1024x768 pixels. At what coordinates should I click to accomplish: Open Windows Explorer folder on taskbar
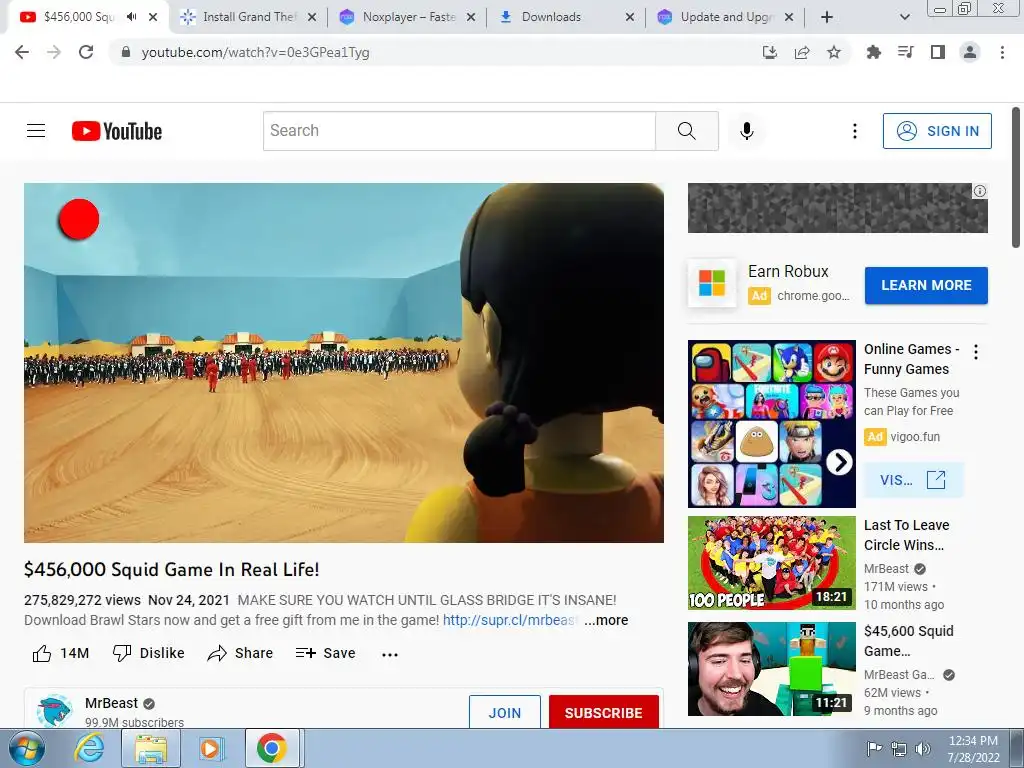coord(151,748)
